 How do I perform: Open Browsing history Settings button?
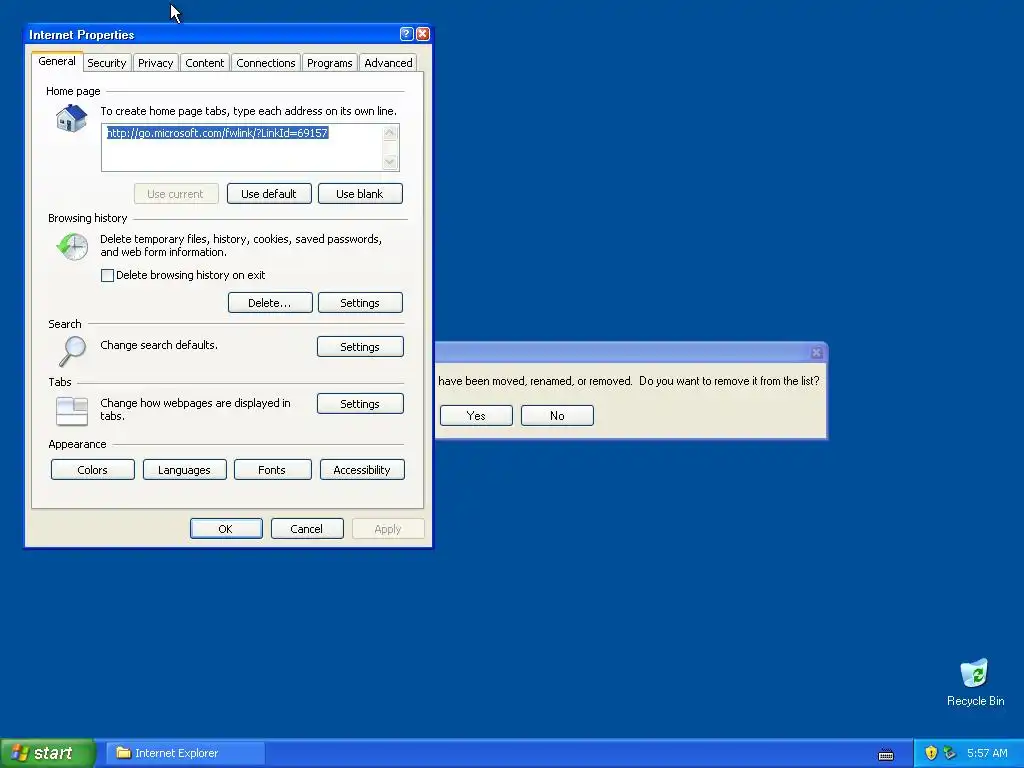click(360, 303)
